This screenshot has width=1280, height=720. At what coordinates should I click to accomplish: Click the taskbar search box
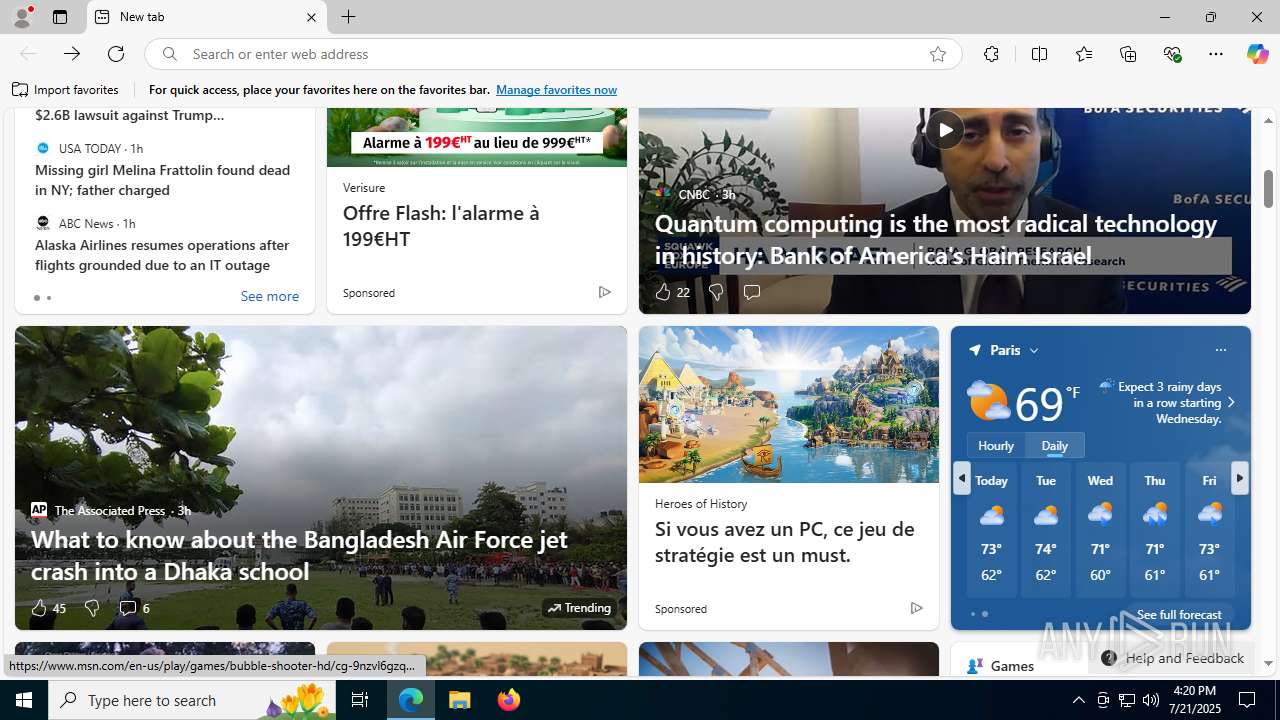click(193, 700)
